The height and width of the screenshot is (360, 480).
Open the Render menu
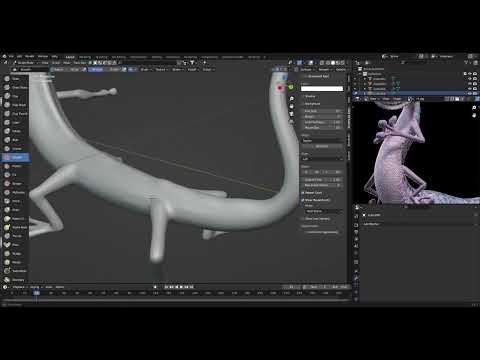point(30,56)
